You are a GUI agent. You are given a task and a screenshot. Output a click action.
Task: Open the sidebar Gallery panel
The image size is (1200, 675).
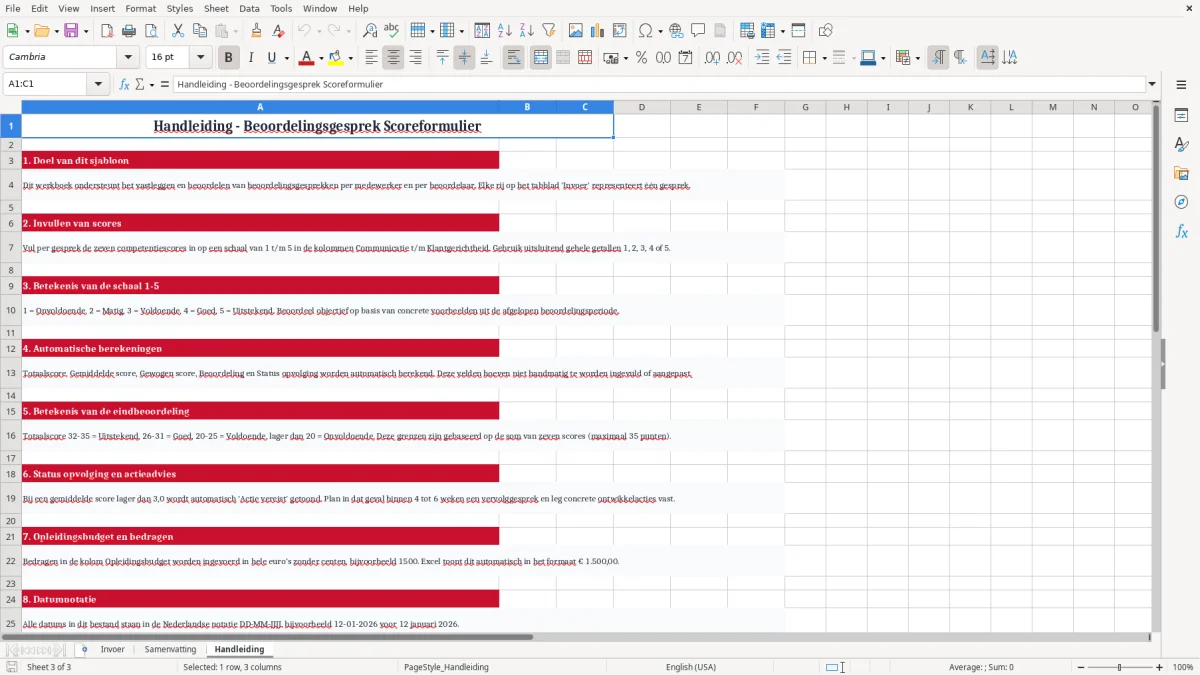(1181, 173)
